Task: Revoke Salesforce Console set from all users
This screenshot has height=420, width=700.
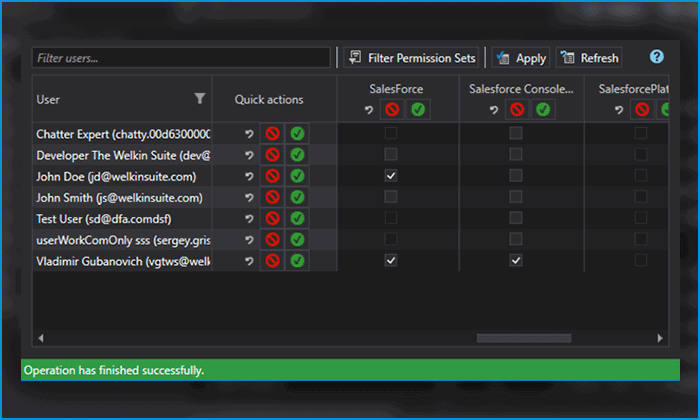Action: click(517, 109)
